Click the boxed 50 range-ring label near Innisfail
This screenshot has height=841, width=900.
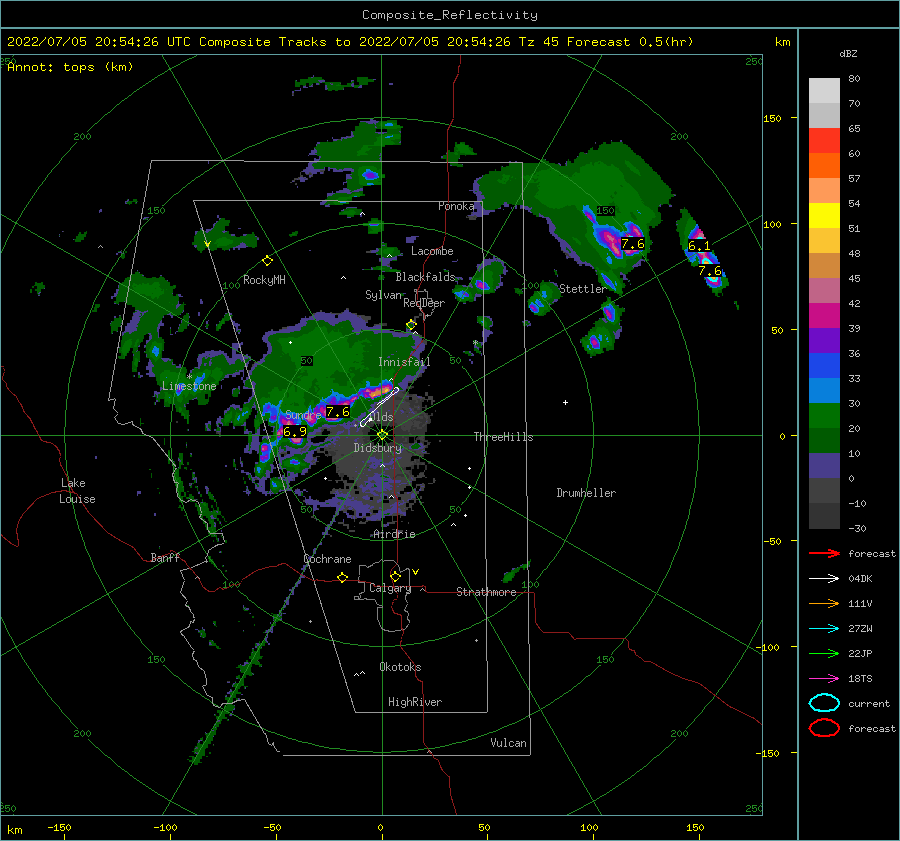(x=307, y=361)
